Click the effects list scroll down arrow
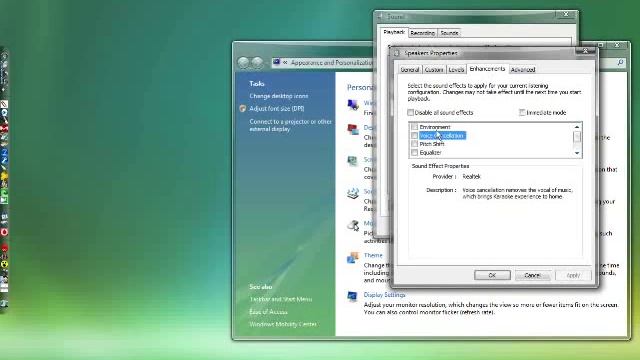This screenshot has height=360, width=640. 577,153
